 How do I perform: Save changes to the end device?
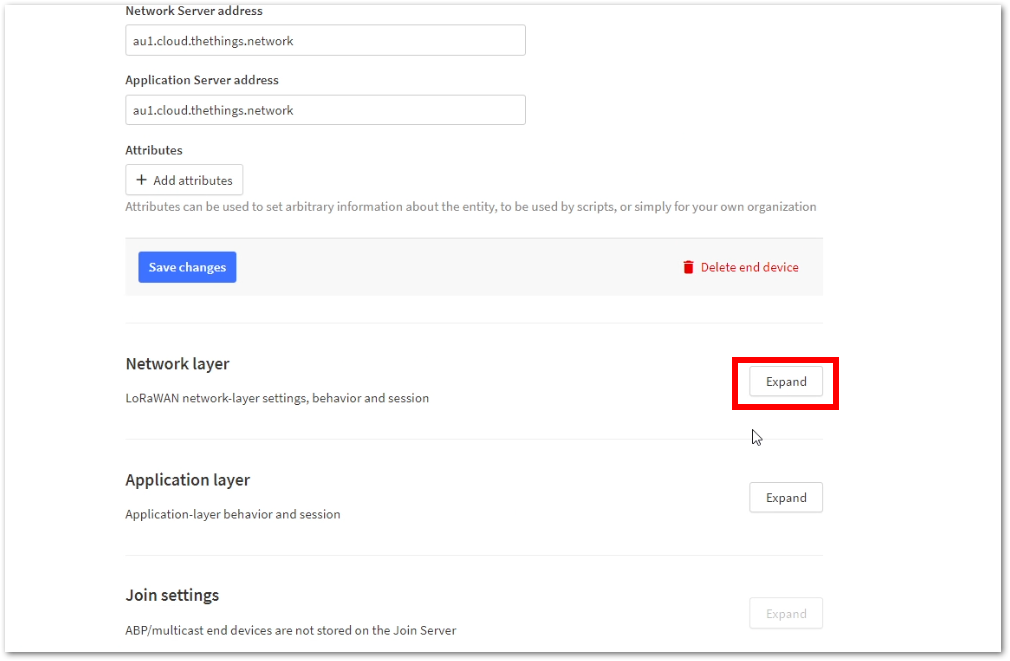pos(187,267)
